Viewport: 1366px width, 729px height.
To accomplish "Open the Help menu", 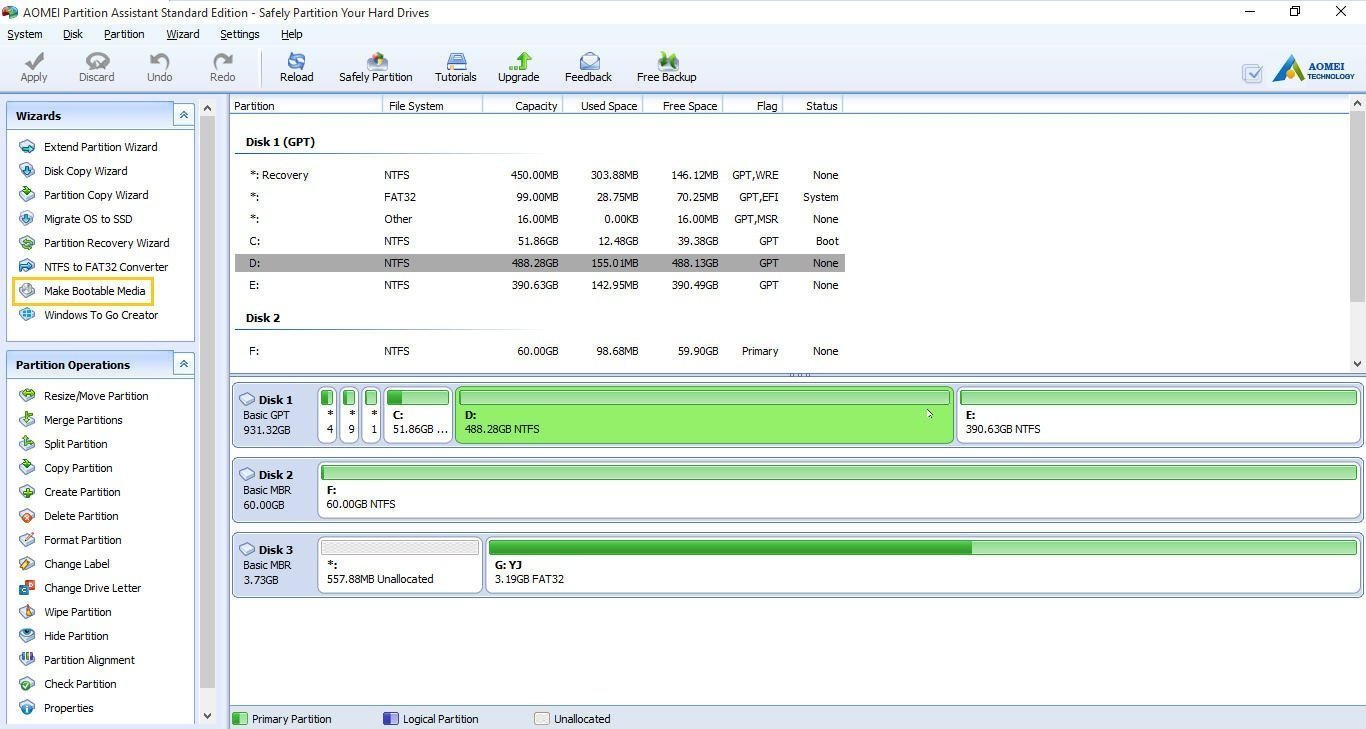I will (291, 34).
